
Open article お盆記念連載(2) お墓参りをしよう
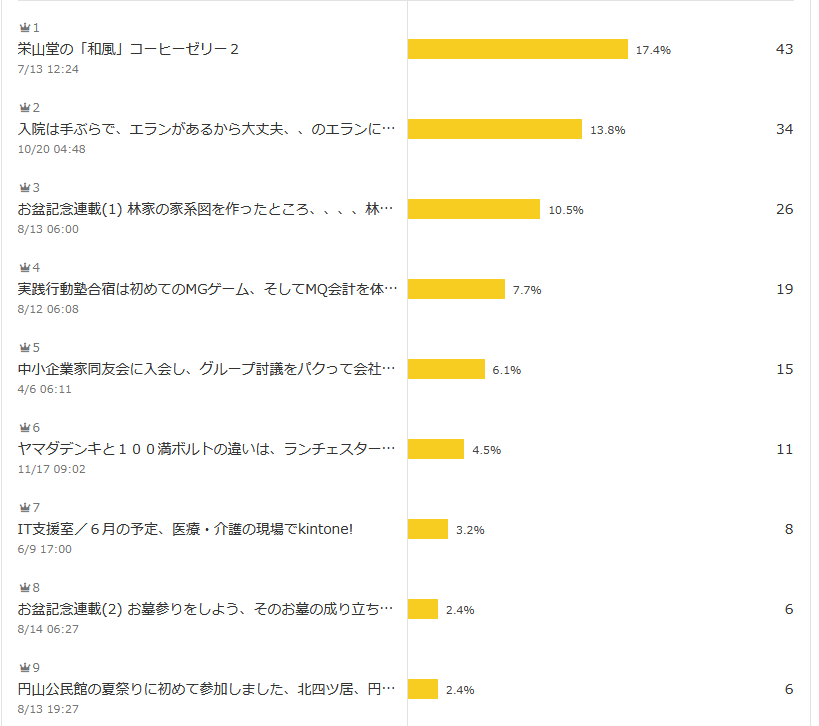(205, 609)
